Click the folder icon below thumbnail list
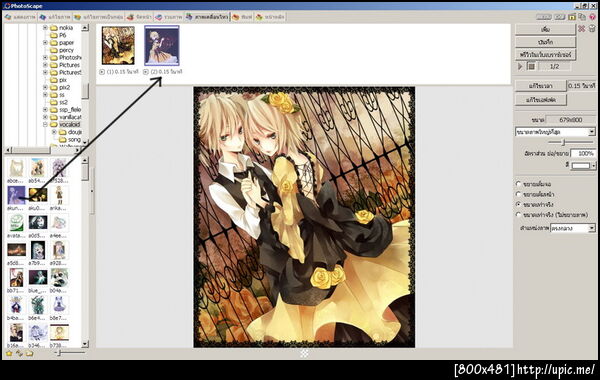Image resolution: width=600 pixels, height=380 pixels. coord(29,353)
